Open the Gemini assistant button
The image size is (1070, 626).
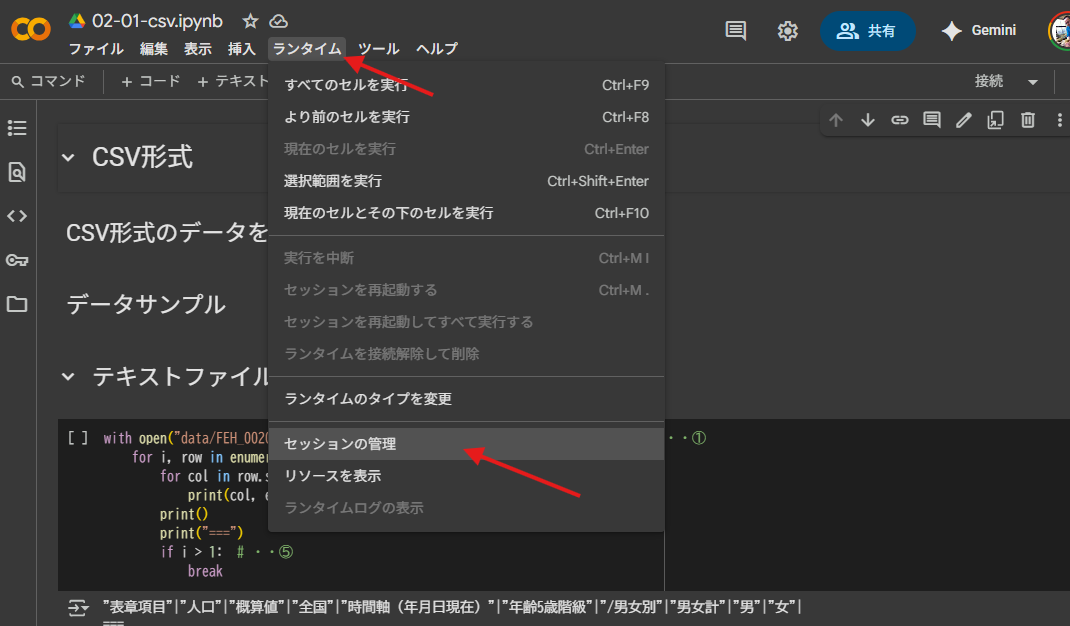pyautogui.click(x=978, y=31)
